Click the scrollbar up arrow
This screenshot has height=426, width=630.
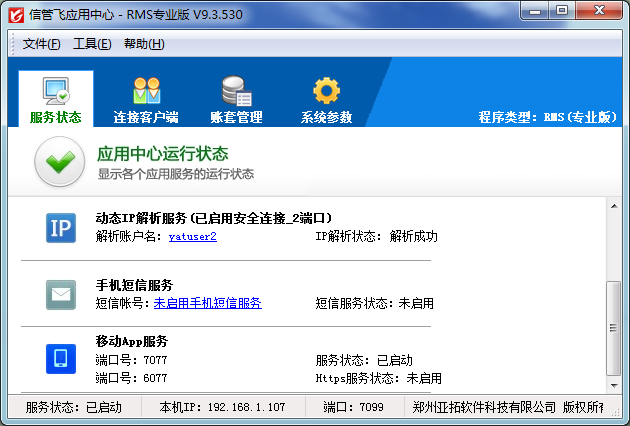615,205
